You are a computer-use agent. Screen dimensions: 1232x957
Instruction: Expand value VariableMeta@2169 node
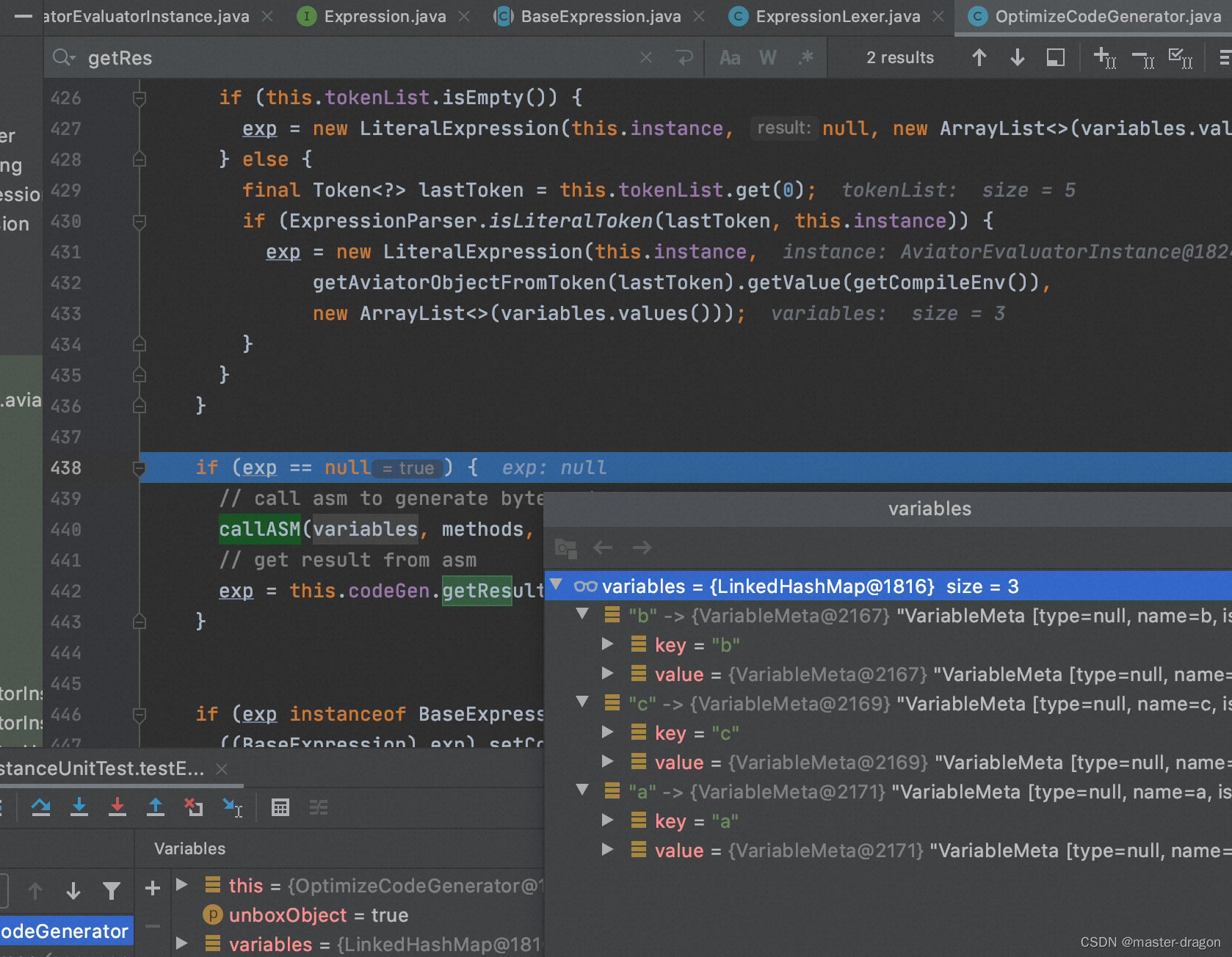click(x=608, y=761)
